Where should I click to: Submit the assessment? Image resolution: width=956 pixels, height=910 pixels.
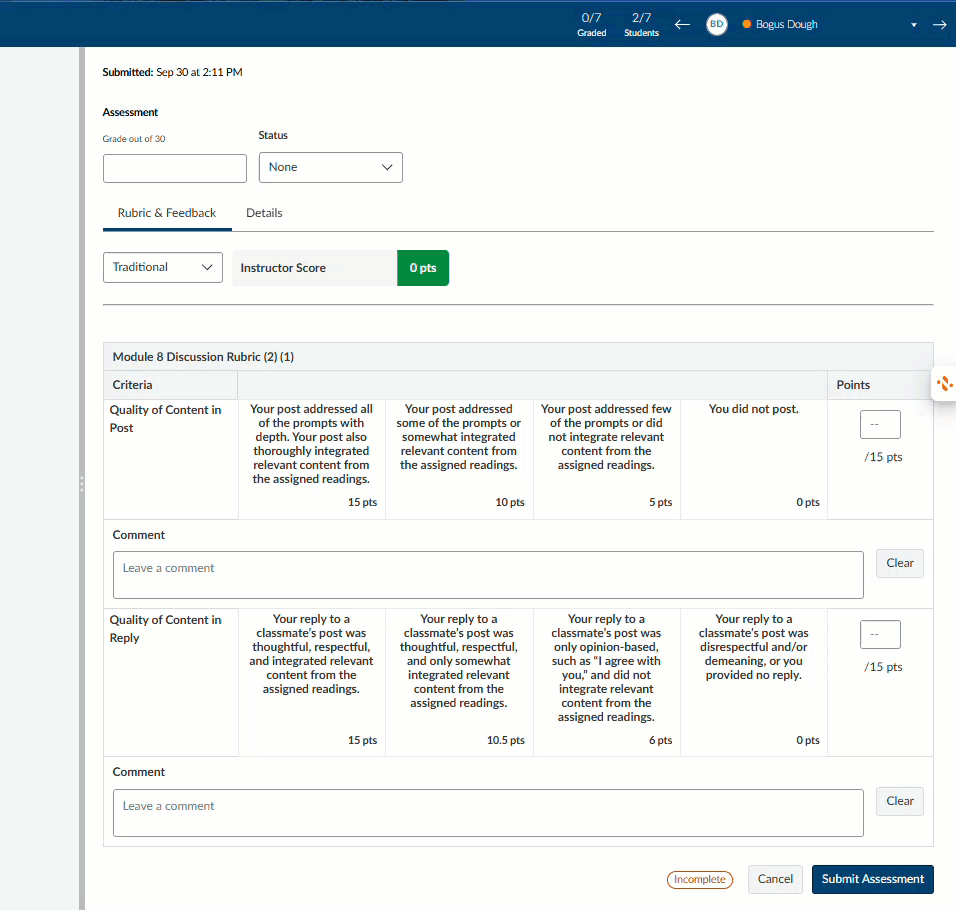click(872, 879)
